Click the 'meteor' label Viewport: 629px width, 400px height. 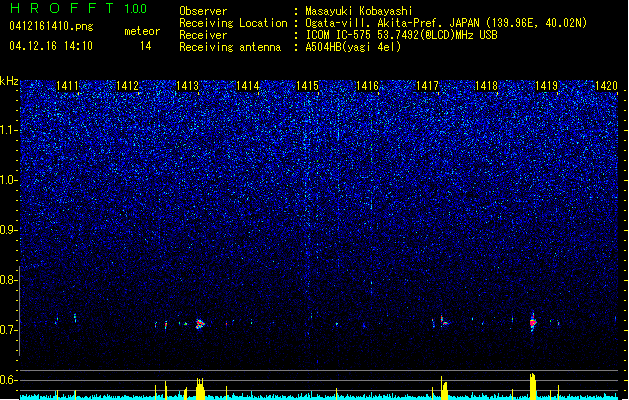point(142,31)
